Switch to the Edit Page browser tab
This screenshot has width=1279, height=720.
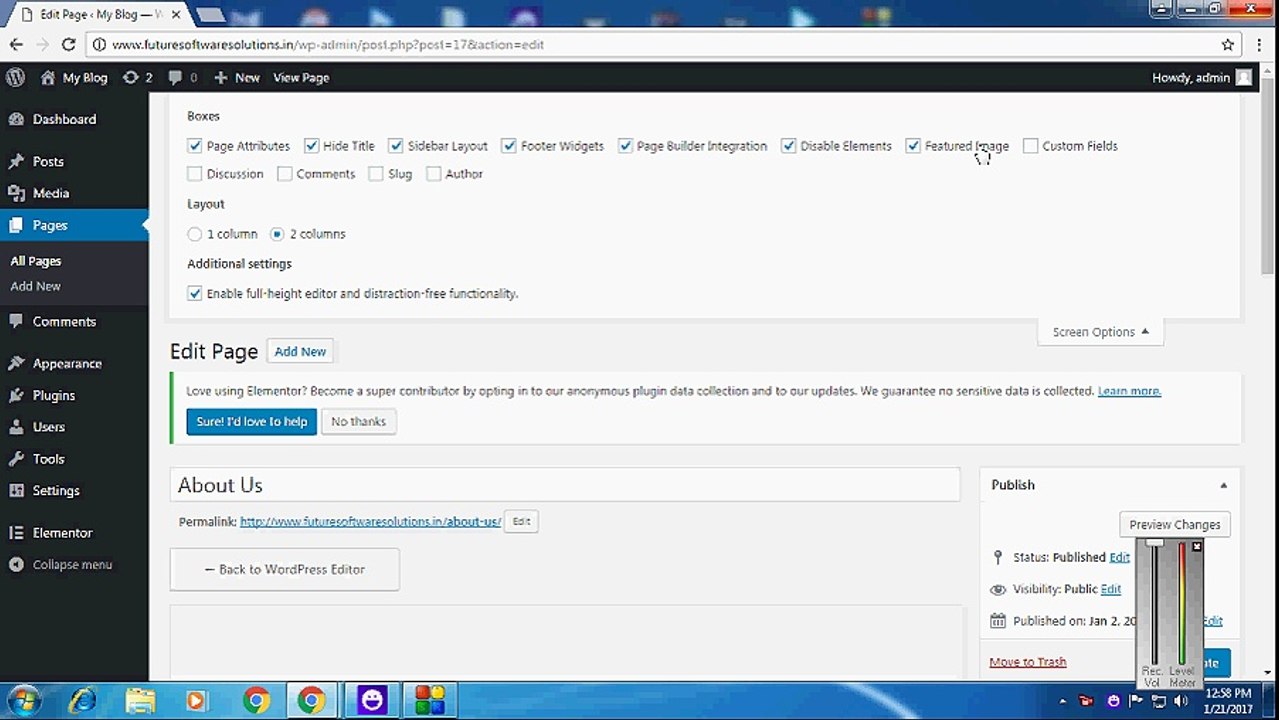(100, 15)
